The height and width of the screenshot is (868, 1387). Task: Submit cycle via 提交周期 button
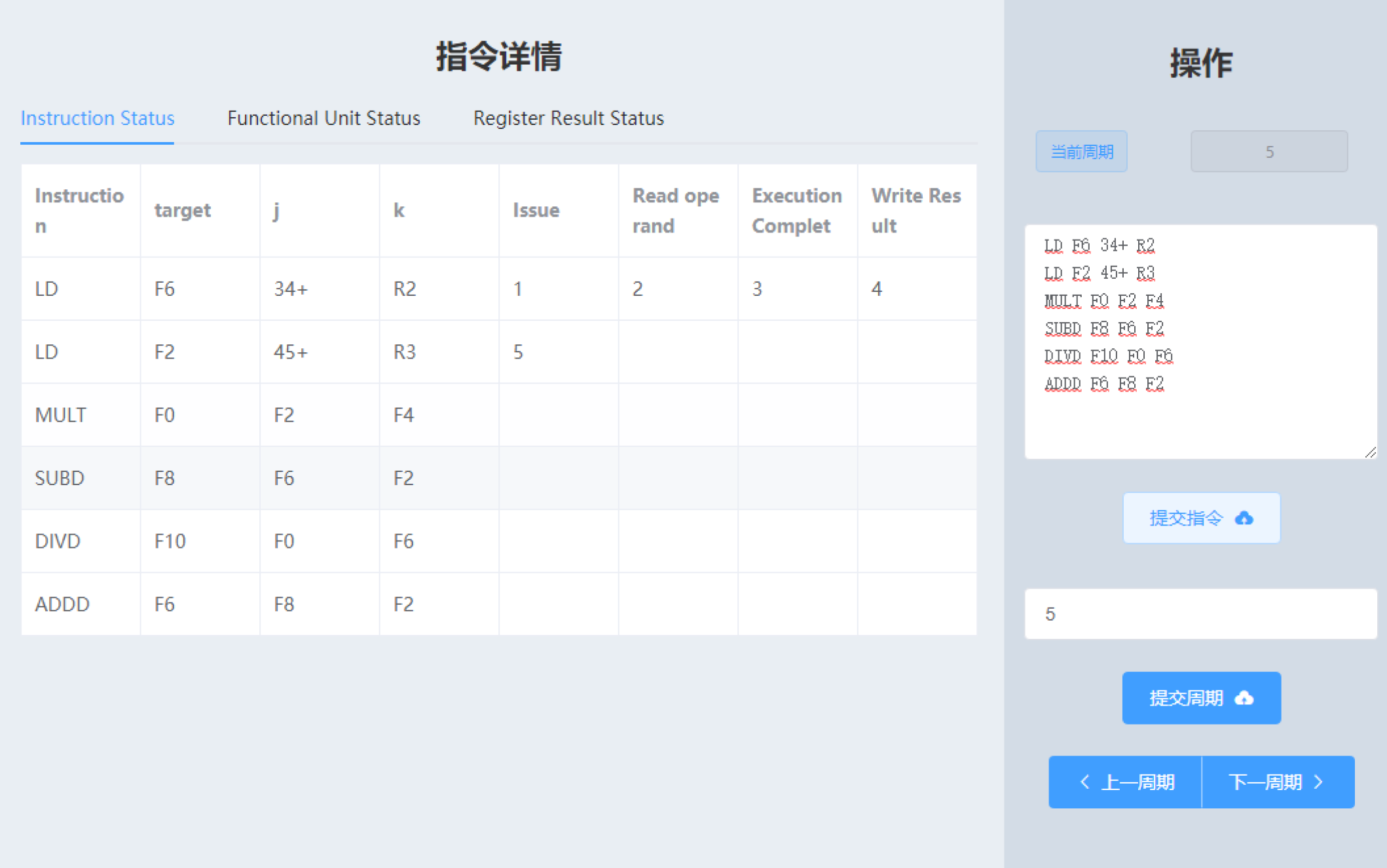(1202, 697)
